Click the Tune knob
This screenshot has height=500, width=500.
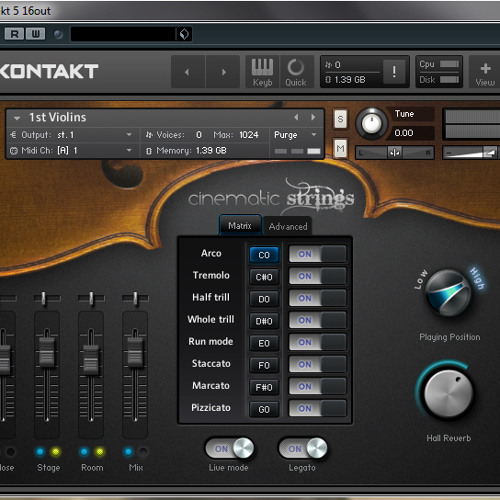(371, 123)
